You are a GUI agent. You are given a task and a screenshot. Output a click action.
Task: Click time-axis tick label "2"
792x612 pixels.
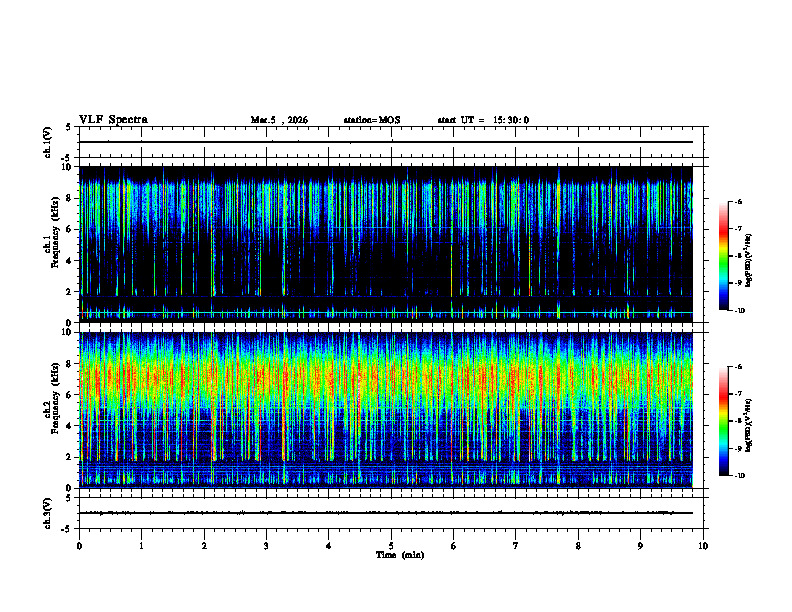pyautogui.click(x=204, y=546)
